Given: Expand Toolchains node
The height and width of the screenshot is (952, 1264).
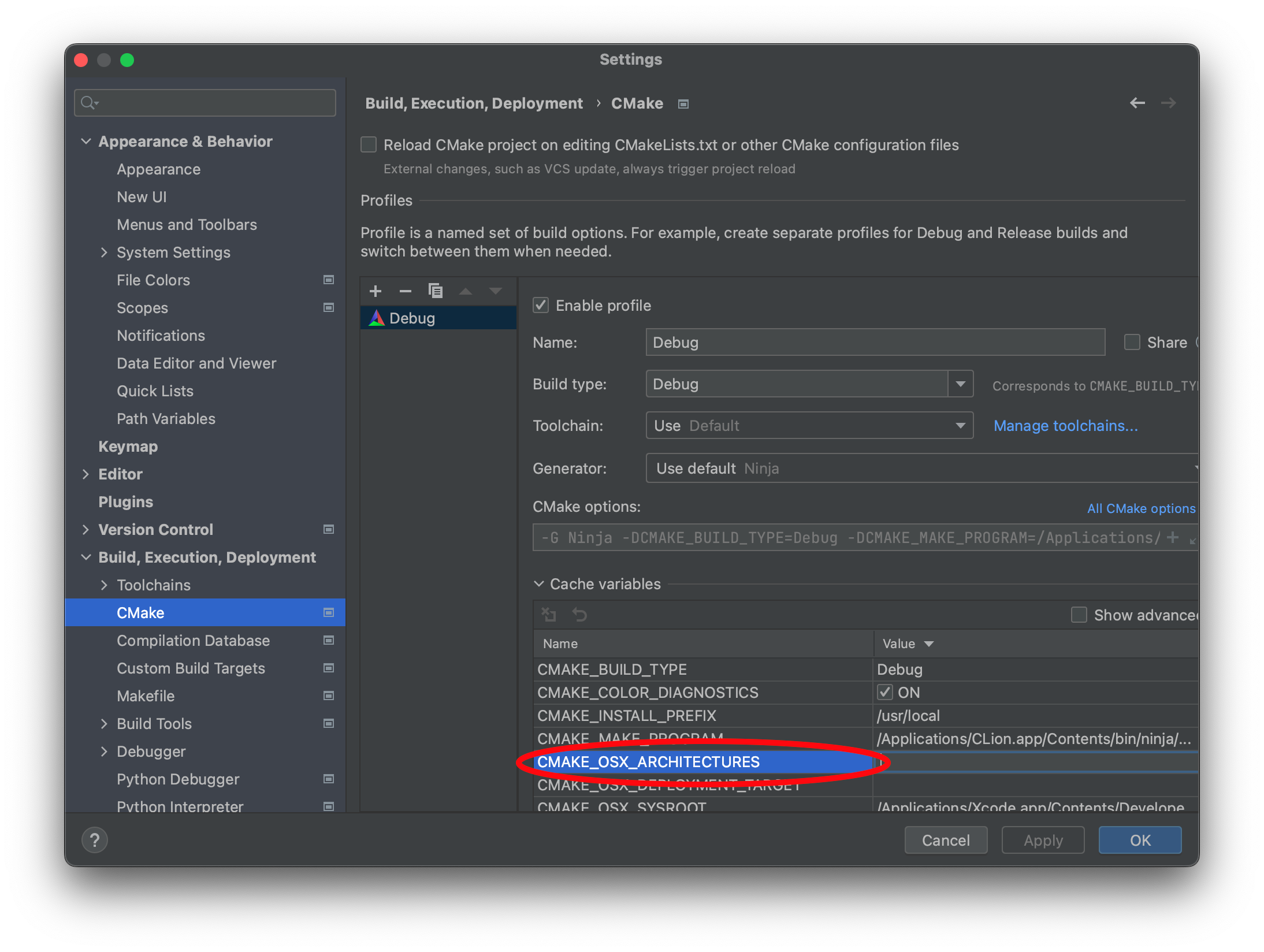Looking at the screenshot, I should coord(104,585).
